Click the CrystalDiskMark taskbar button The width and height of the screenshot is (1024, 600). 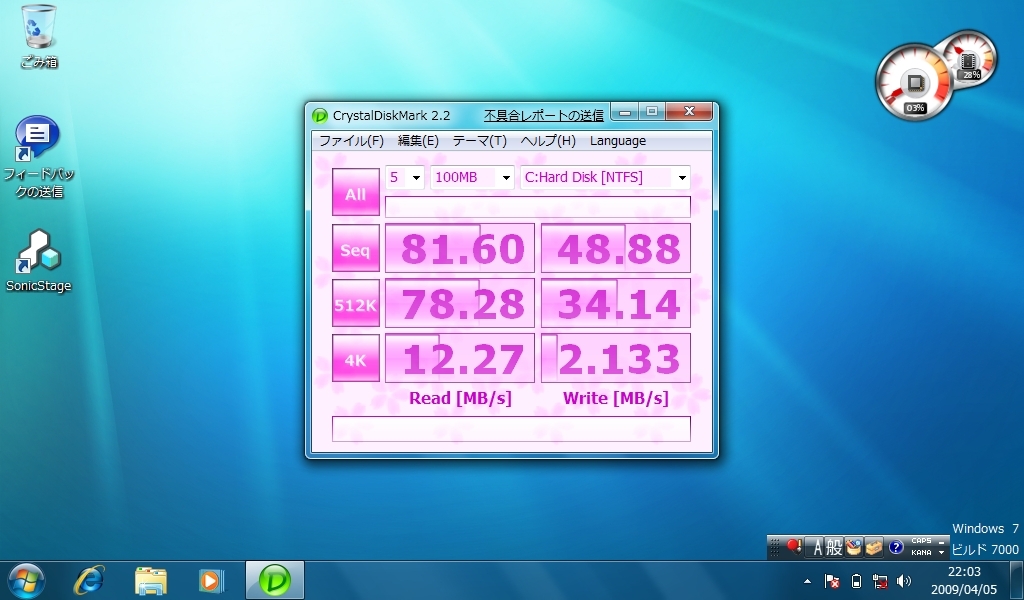(x=275, y=580)
